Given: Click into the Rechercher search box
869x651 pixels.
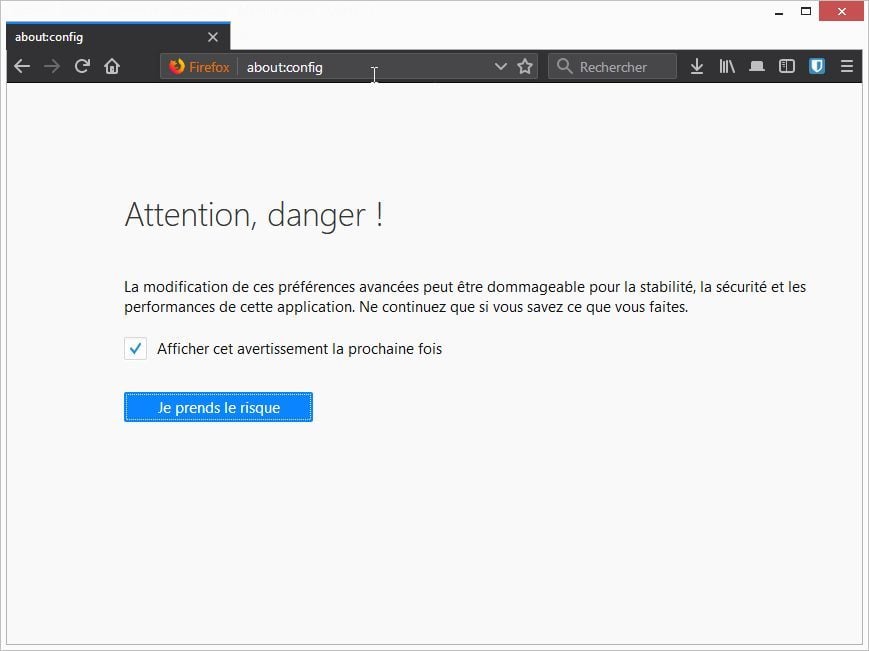Looking at the screenshot, I should (612, 67).
